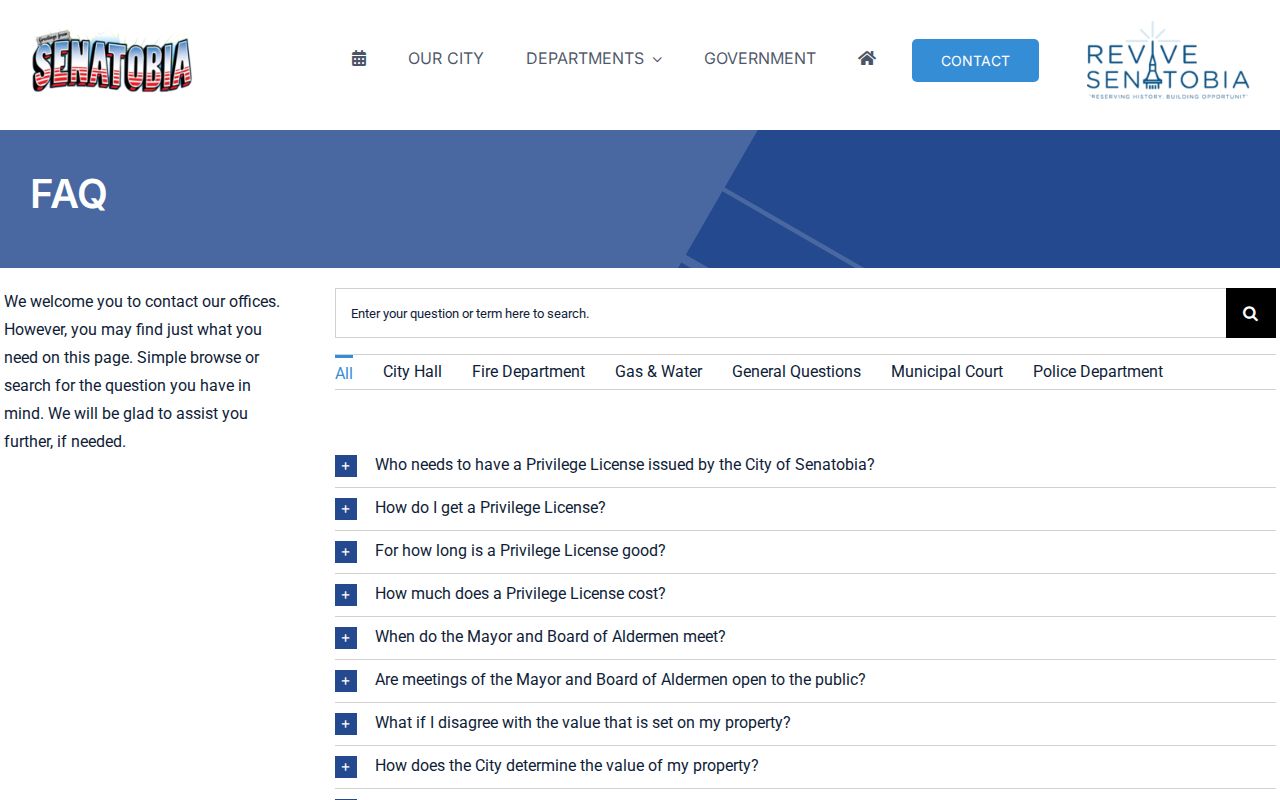Image resolution: width=1280 pixels, height=800 pixels.
Task: Open question "How much does a Privilege License cost?"
Action: [520, 593]
